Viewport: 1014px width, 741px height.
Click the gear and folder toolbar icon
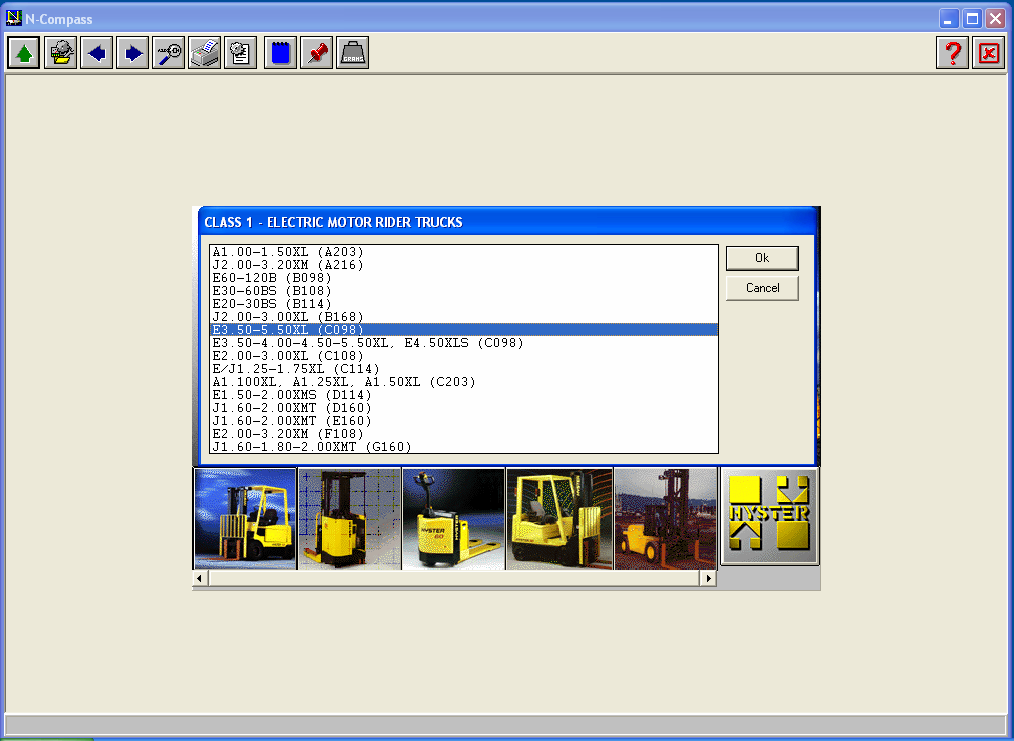click(x=60, y=52)
